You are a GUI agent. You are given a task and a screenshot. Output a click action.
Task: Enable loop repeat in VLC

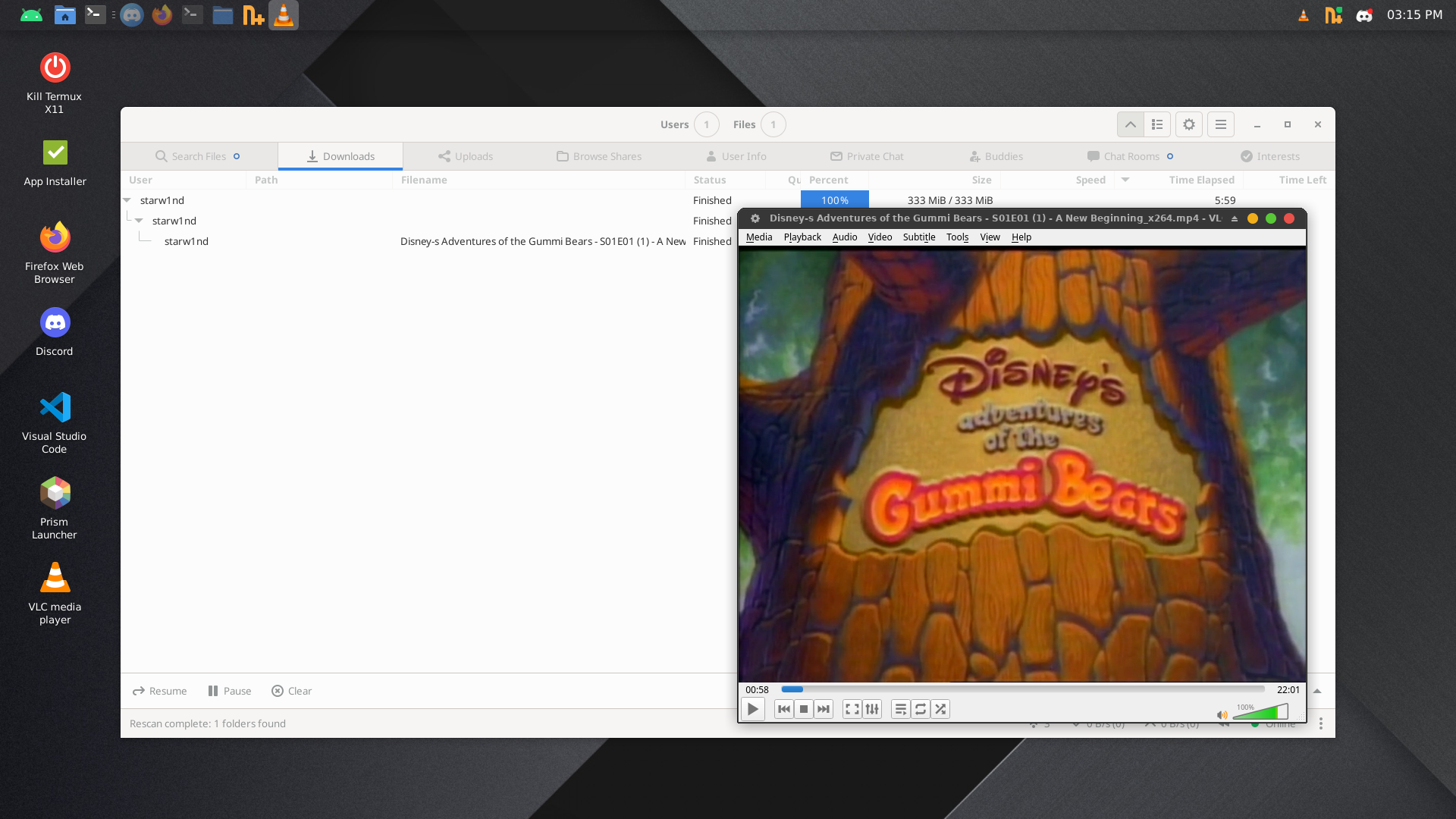[920, 709]
